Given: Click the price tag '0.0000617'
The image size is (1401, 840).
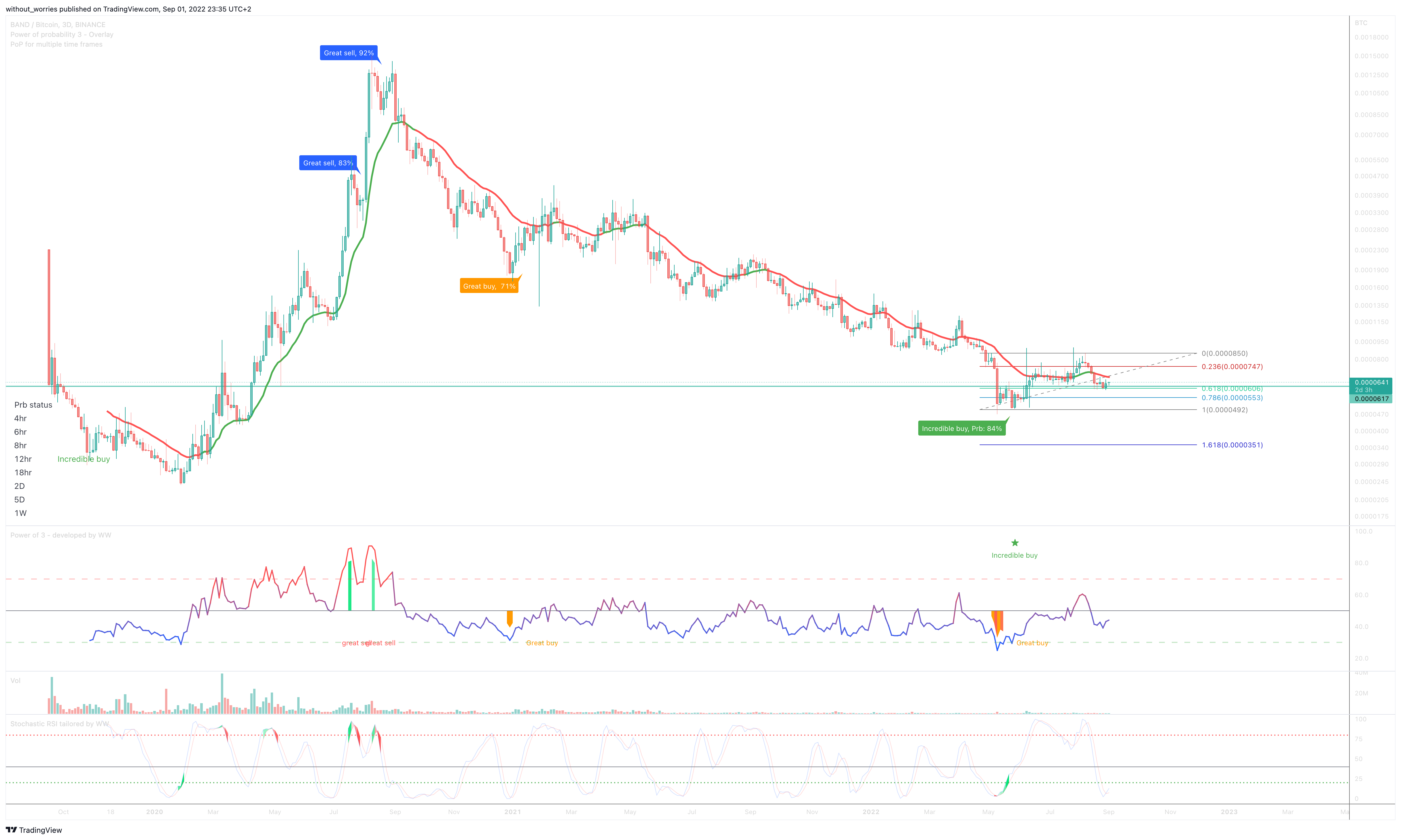Looking at the screenshot, I should [1371, 399].
